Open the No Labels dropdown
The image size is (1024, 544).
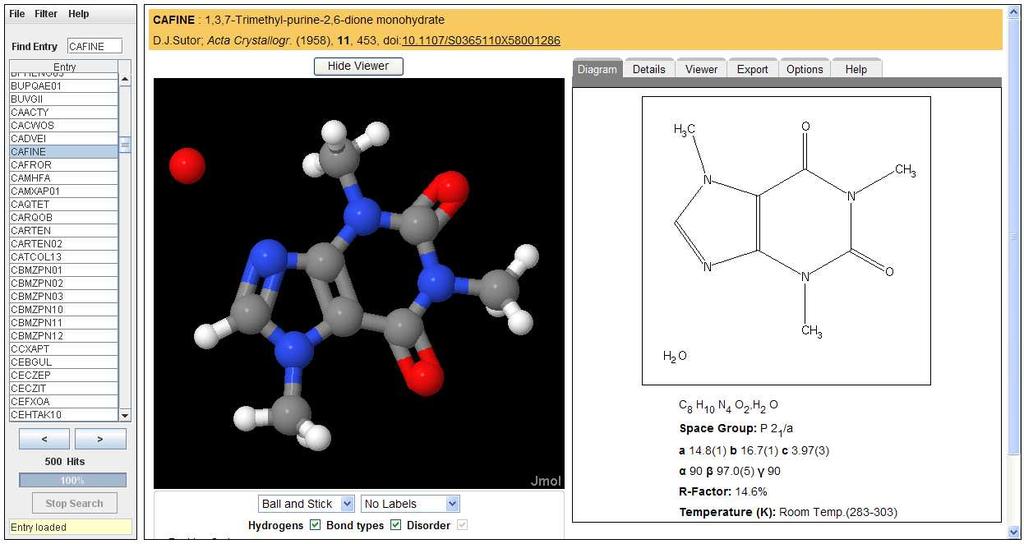[x=410, y=504]
